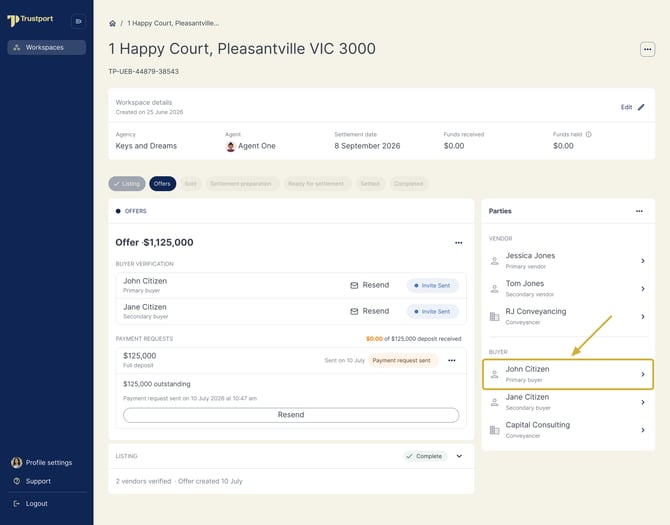The image size is (670, 525).
Task: Select the Sold stage tab
Action: [191, 184]
